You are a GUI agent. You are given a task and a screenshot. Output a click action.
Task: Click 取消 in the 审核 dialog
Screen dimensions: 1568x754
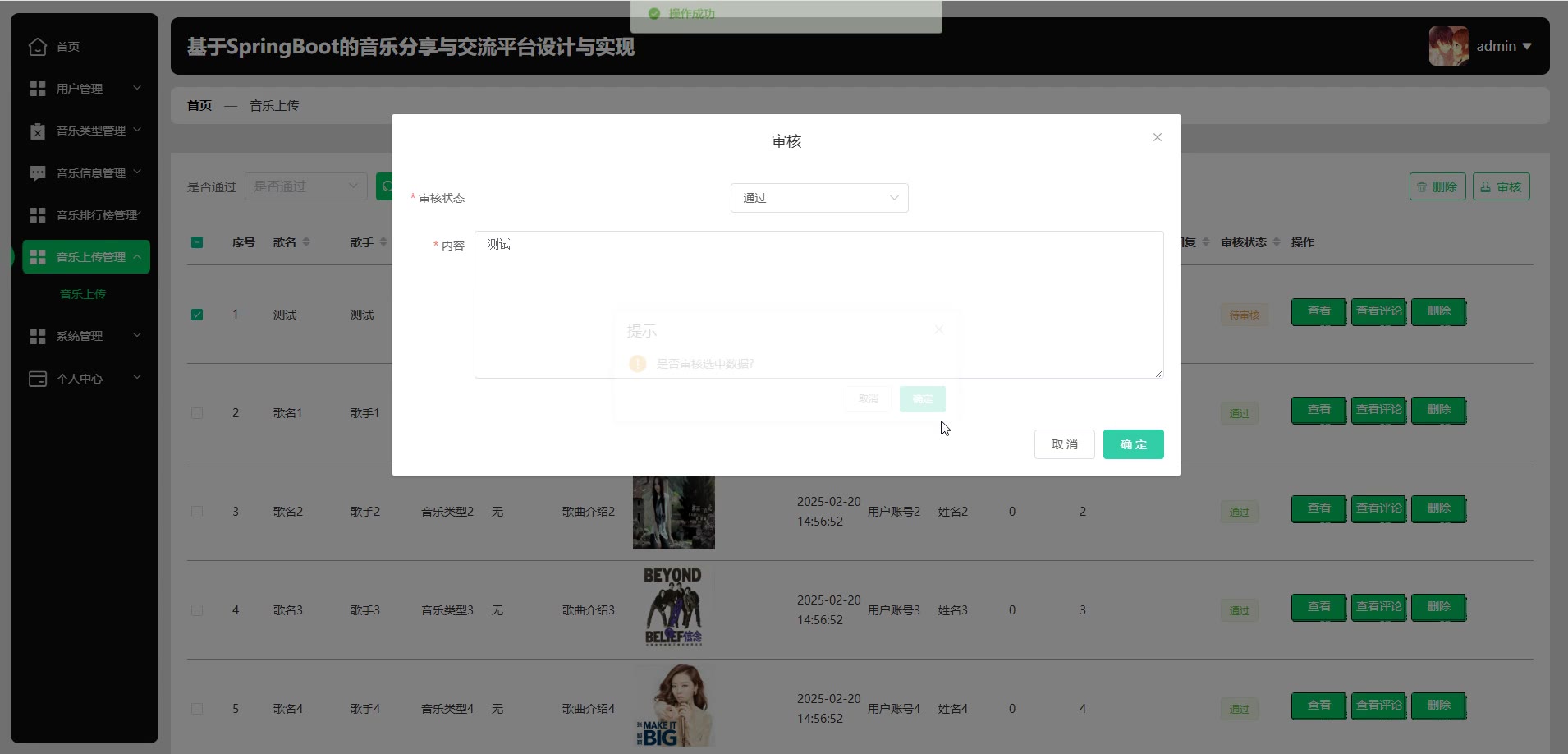point(1064,444)
